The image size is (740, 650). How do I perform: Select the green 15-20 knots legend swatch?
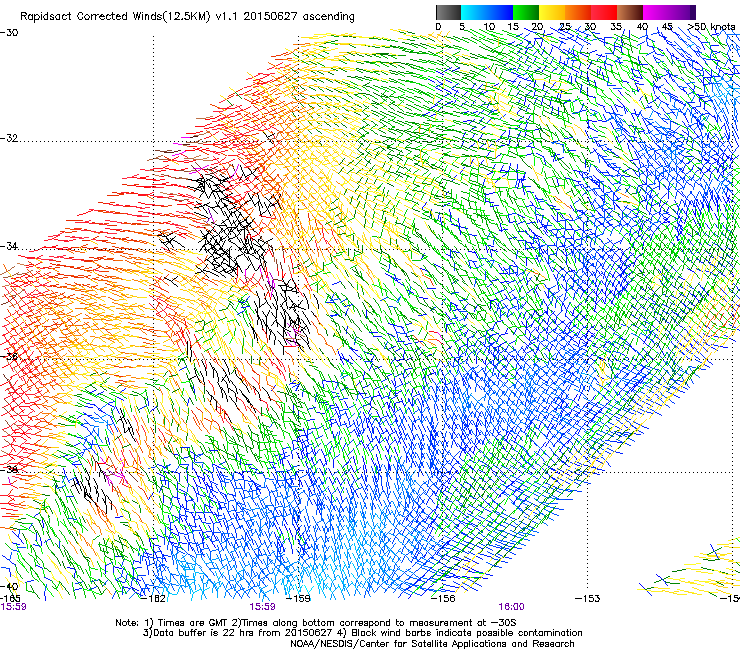[x=526, y=12]
